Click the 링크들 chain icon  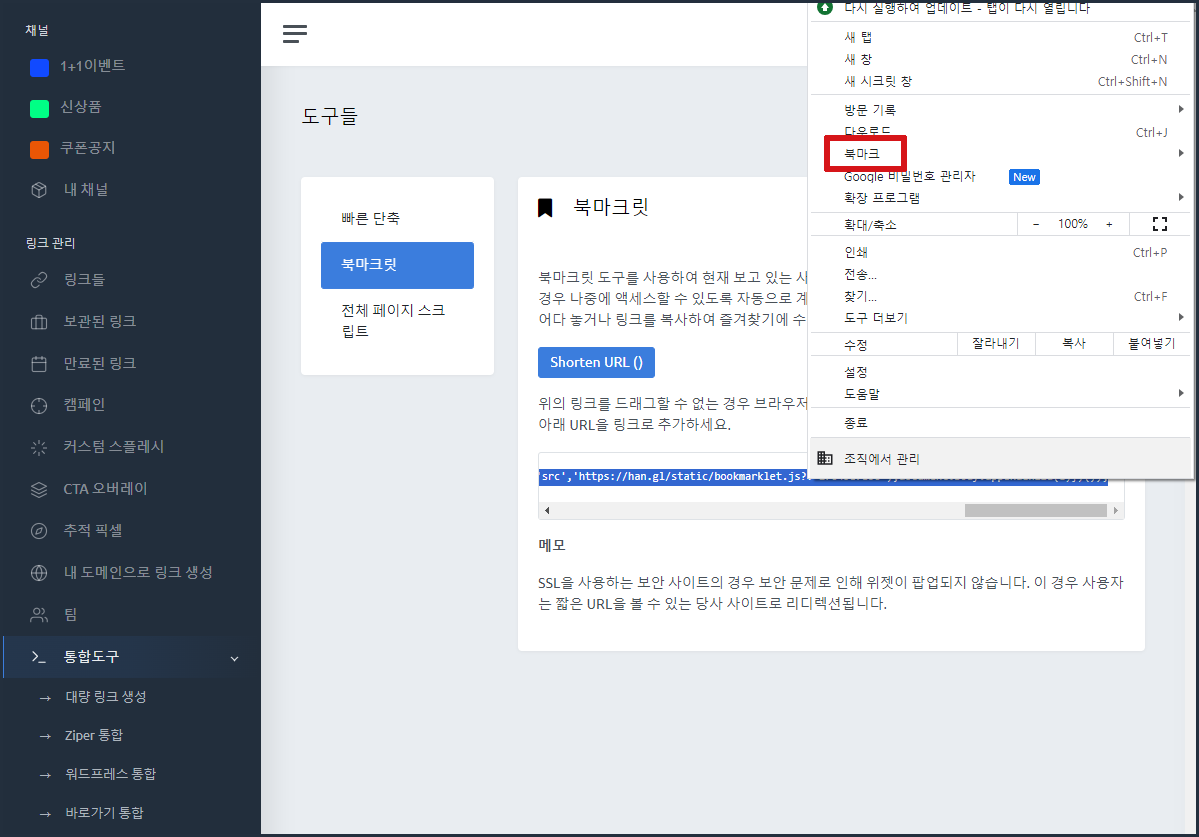point(39,281)
